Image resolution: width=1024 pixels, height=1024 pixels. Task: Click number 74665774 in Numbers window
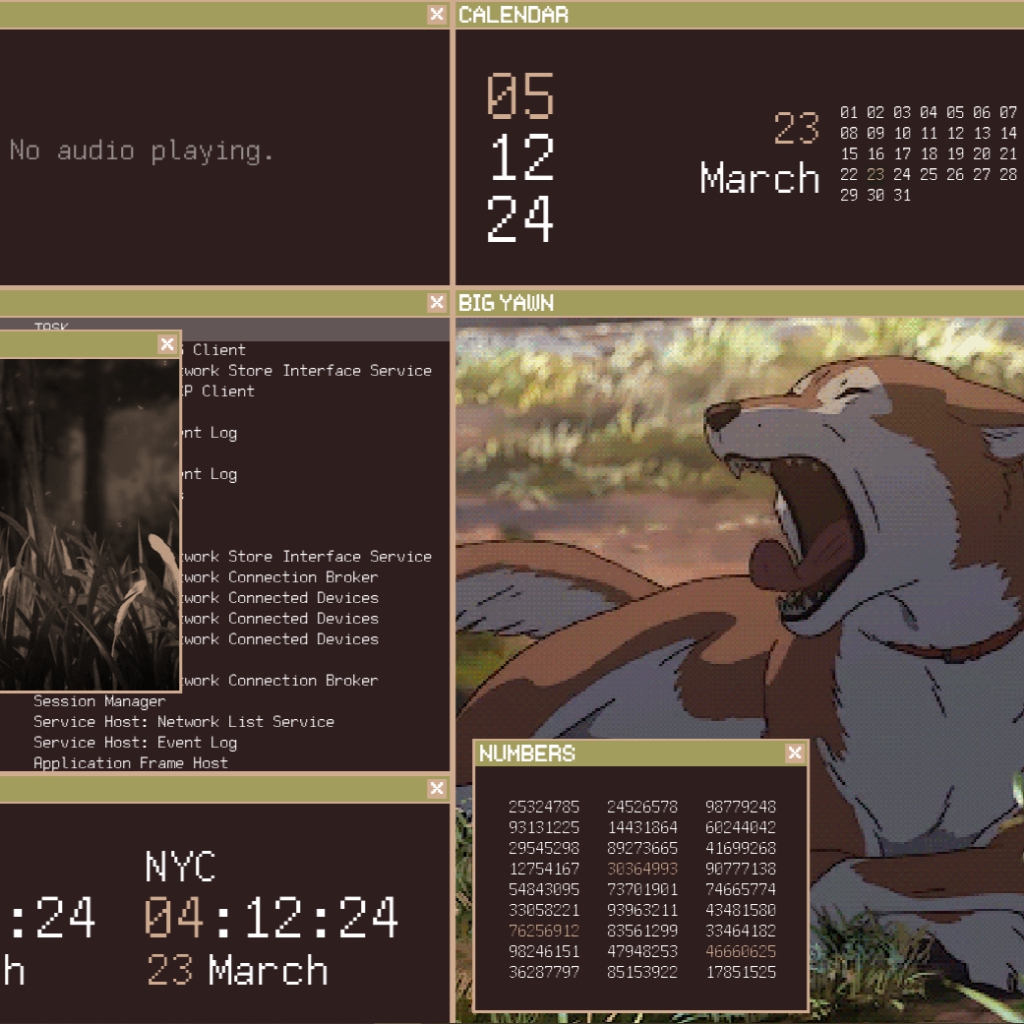(741, 889)
